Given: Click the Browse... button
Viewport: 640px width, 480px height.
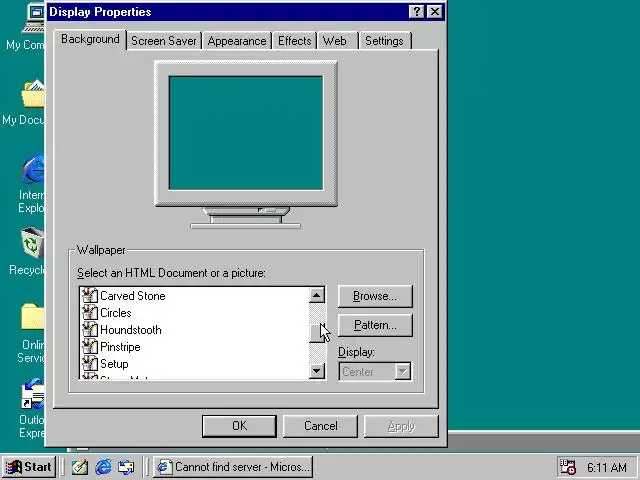Looking at the screenshot, I should 375,296.
